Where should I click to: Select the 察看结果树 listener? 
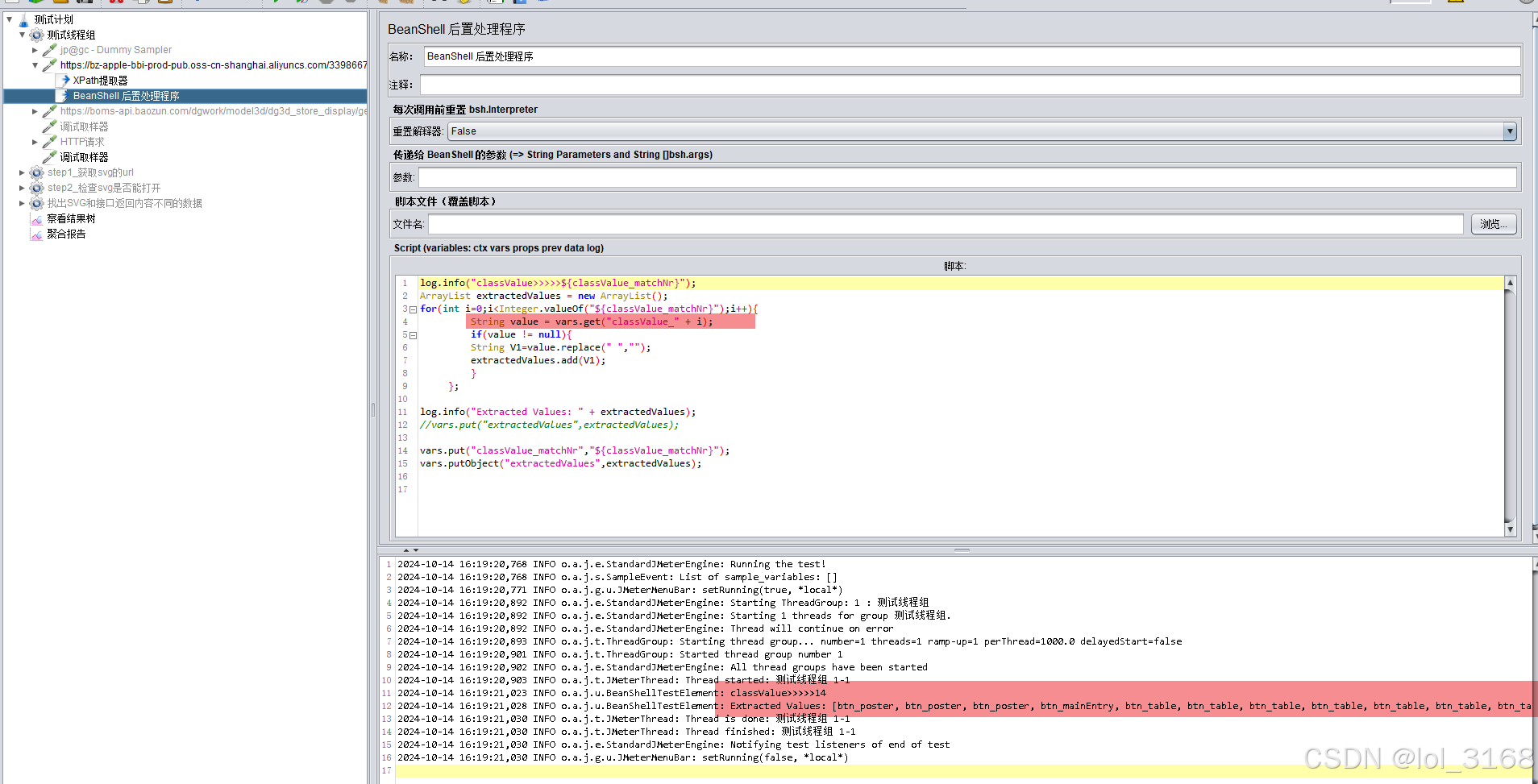[x=71, y=218]
